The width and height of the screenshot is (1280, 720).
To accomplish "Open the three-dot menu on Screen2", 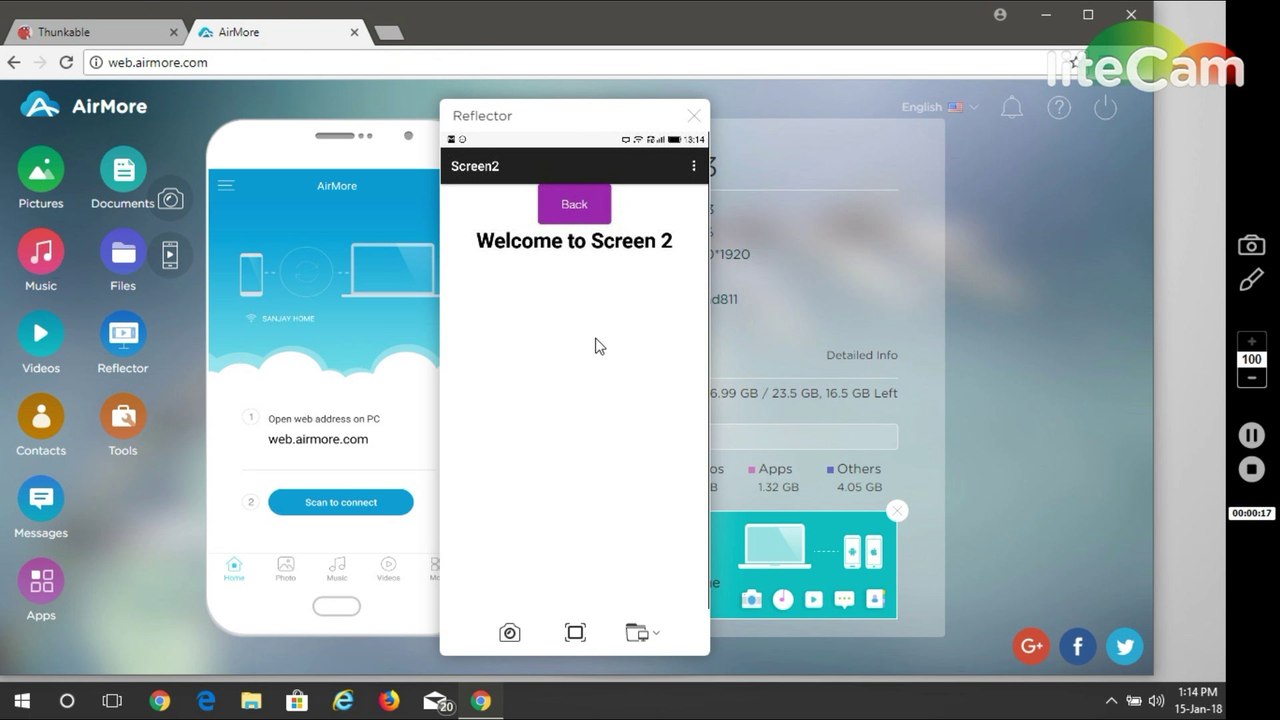I will coord(694,166).
